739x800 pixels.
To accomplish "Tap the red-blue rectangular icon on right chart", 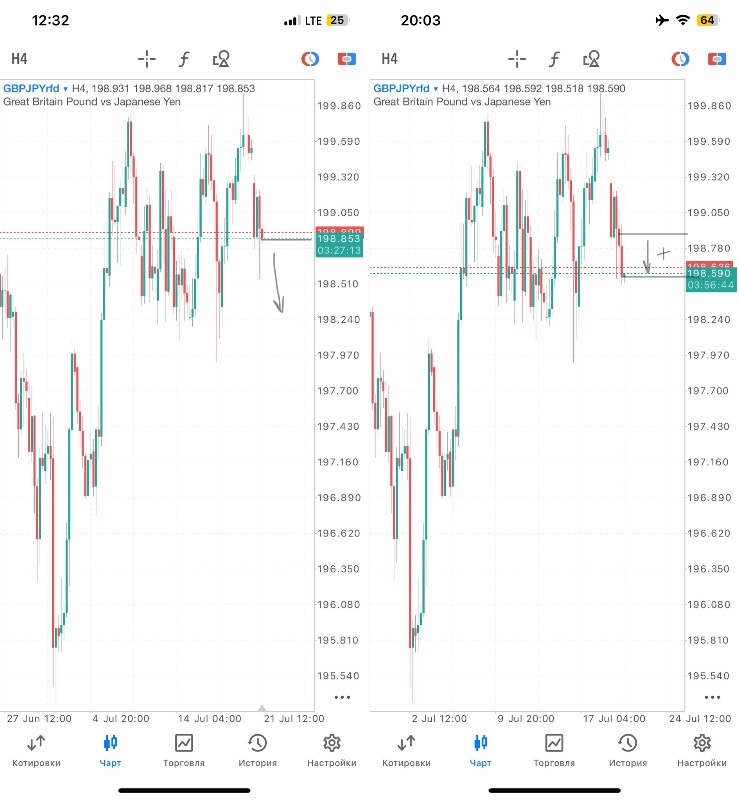I will point(716,59).
